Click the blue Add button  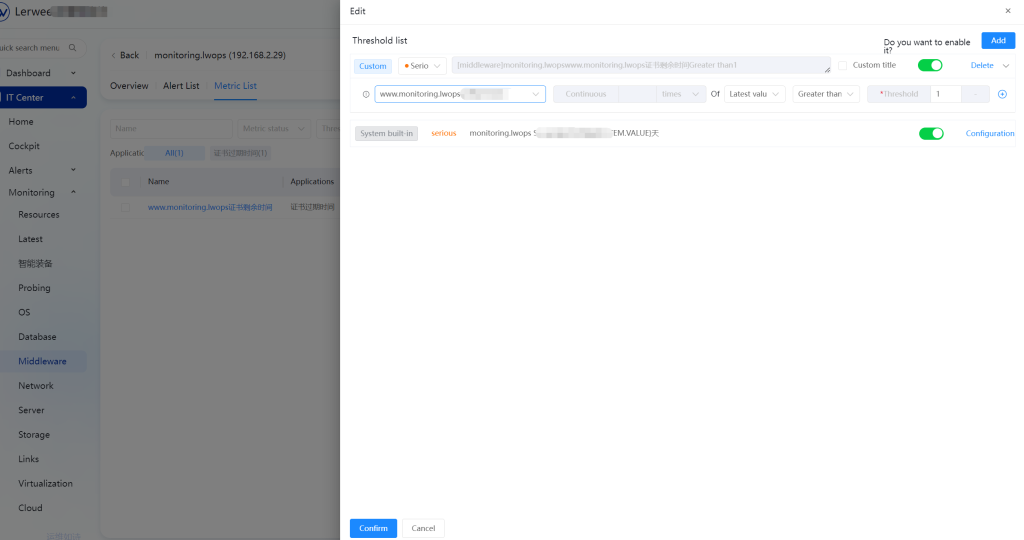(x=997, y=41)
